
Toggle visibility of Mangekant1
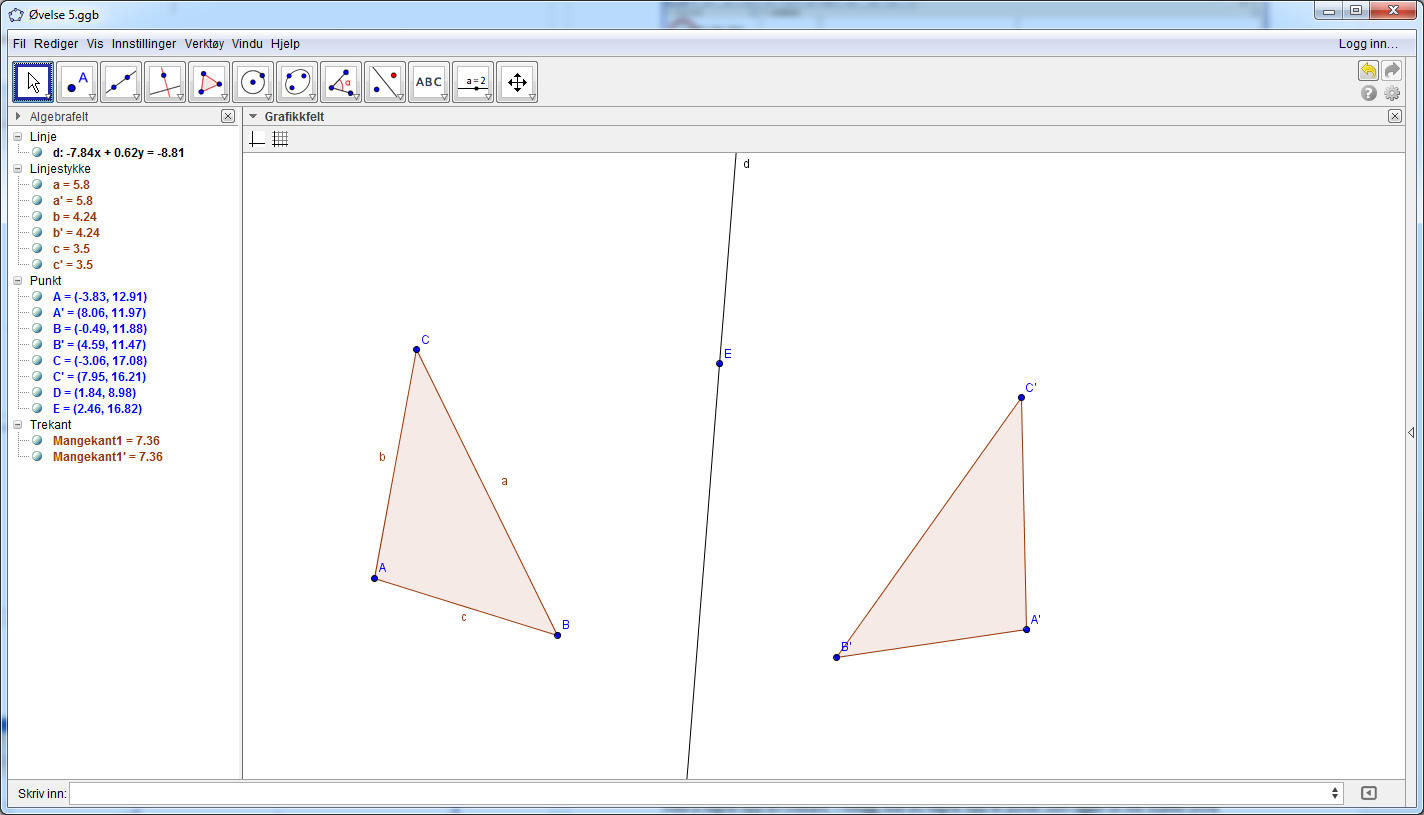click(x=37, y=441)
